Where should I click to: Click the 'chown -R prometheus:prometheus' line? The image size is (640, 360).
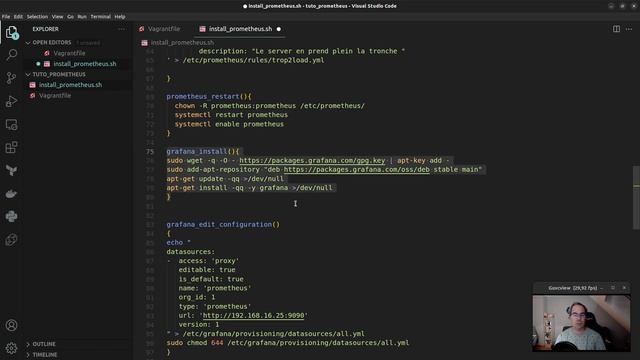[x=269, y=106]
